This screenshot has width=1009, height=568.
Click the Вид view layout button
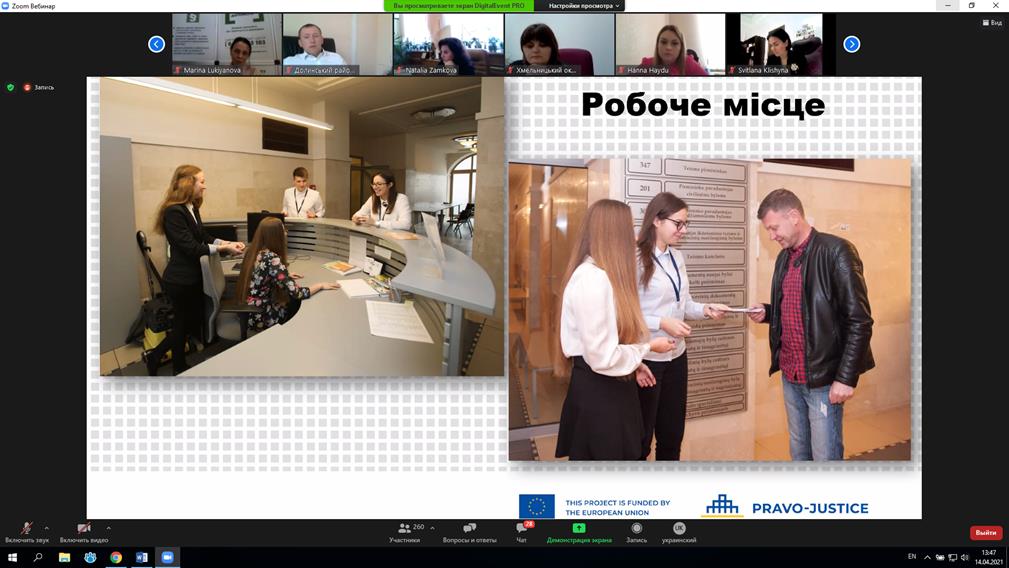coord(992,23)
